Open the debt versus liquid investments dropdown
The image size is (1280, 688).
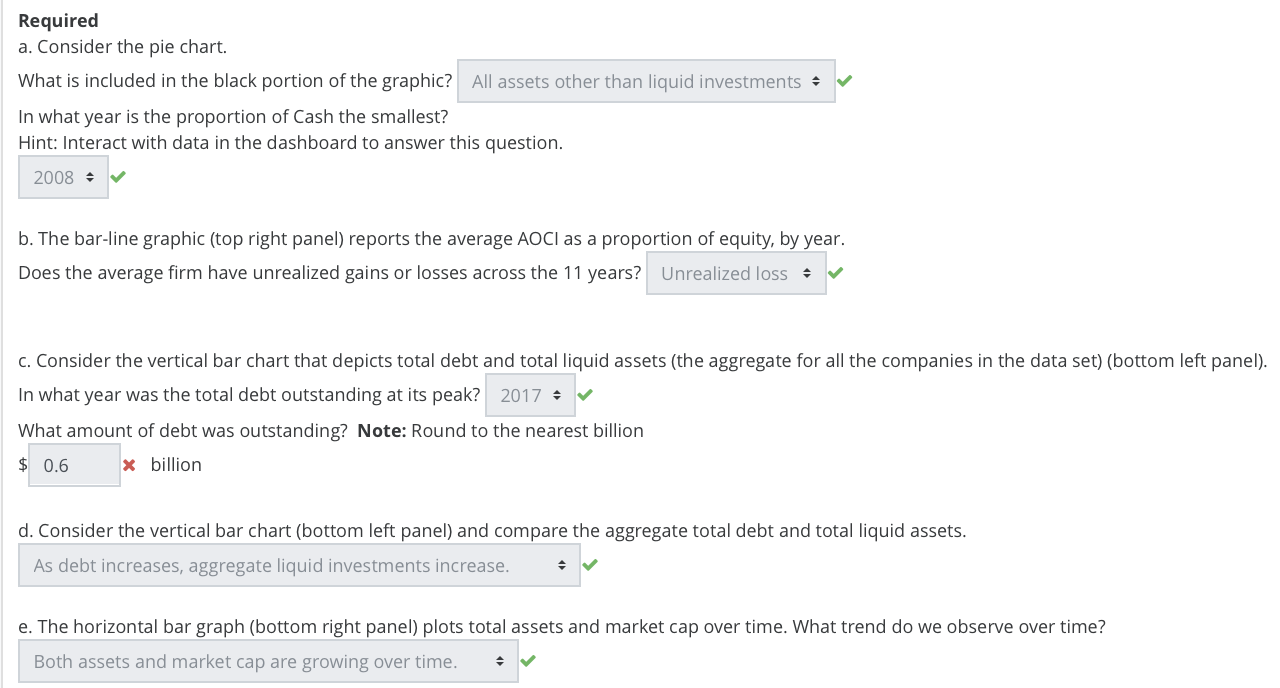300,564
